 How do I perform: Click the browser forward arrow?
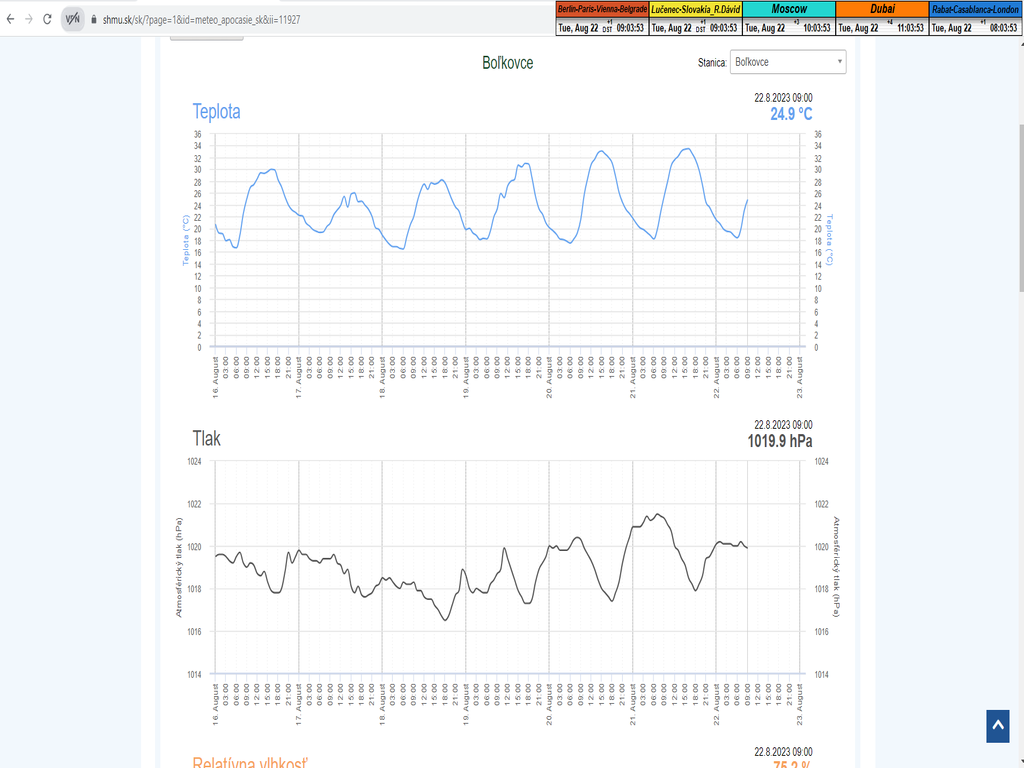(x=28, y=19)
